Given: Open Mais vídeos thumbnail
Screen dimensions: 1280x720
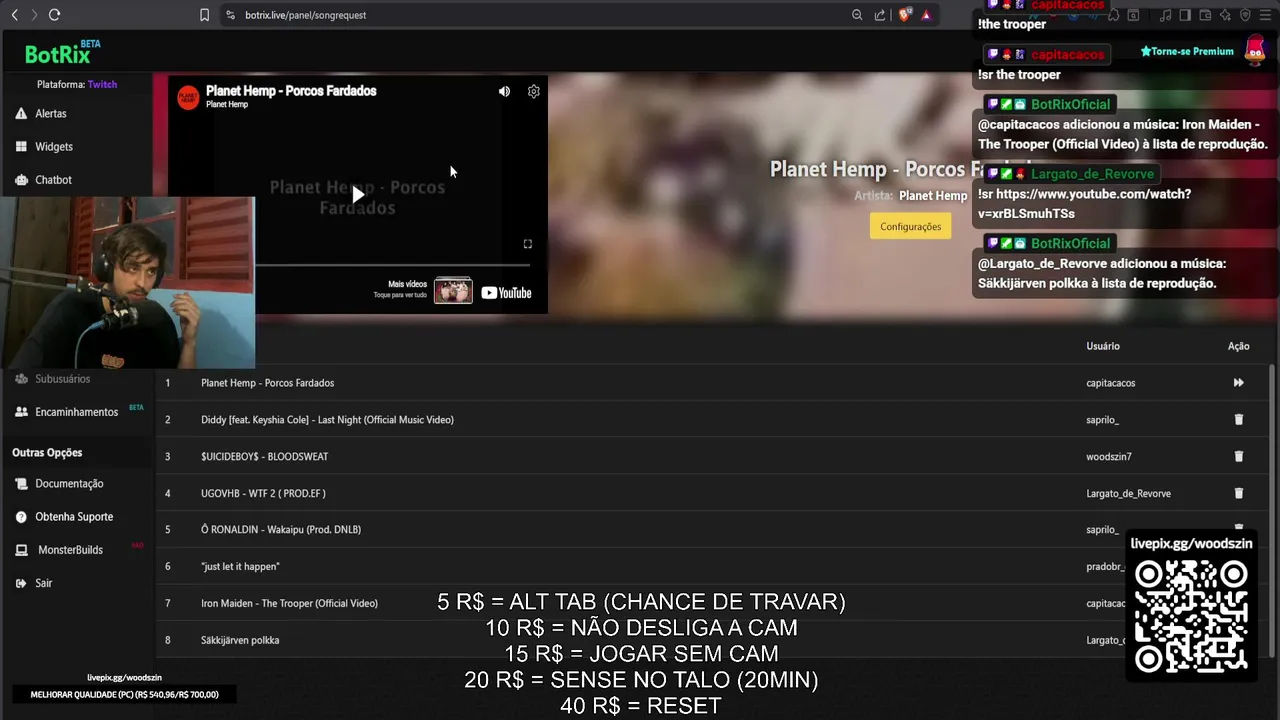Looking at the screenshot, I should (x=453, y=291).
